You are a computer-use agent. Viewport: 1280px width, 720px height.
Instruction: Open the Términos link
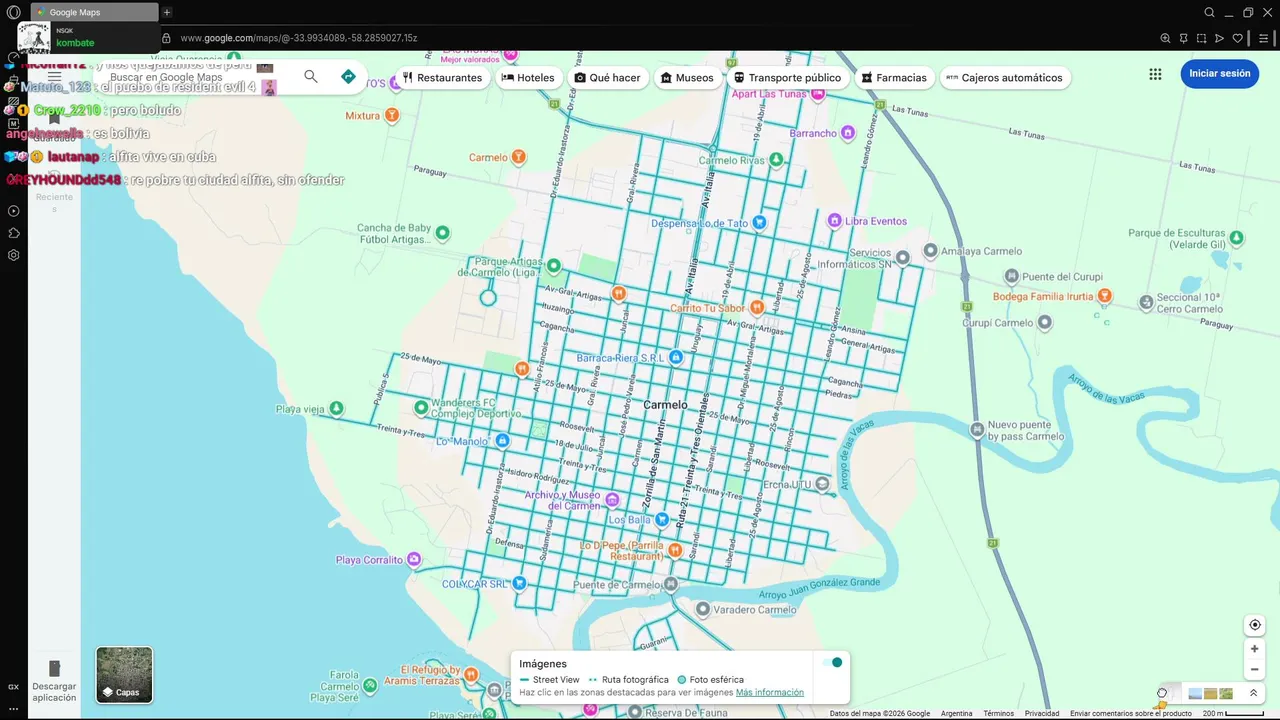[998, 713]
